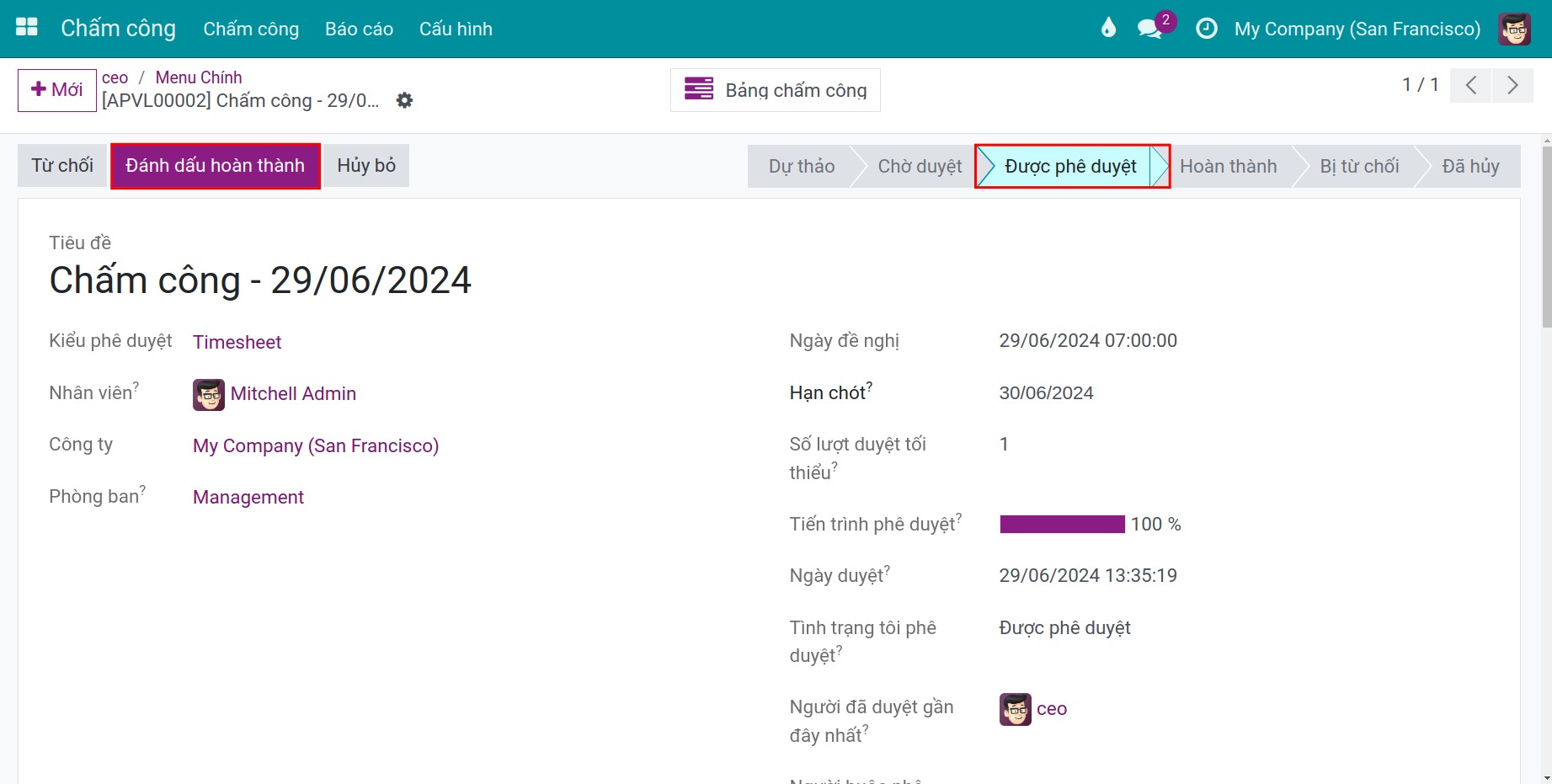Click Mitchell Admin's avatar image
Screen dimensions: 1552x784
tap(208, 394)
